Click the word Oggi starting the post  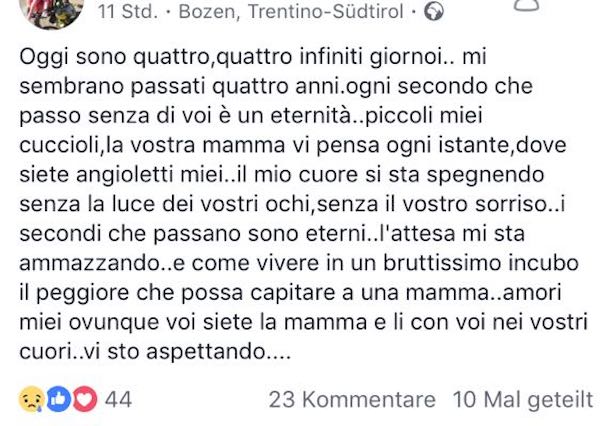pyautogui.click(x=44, y=57)
